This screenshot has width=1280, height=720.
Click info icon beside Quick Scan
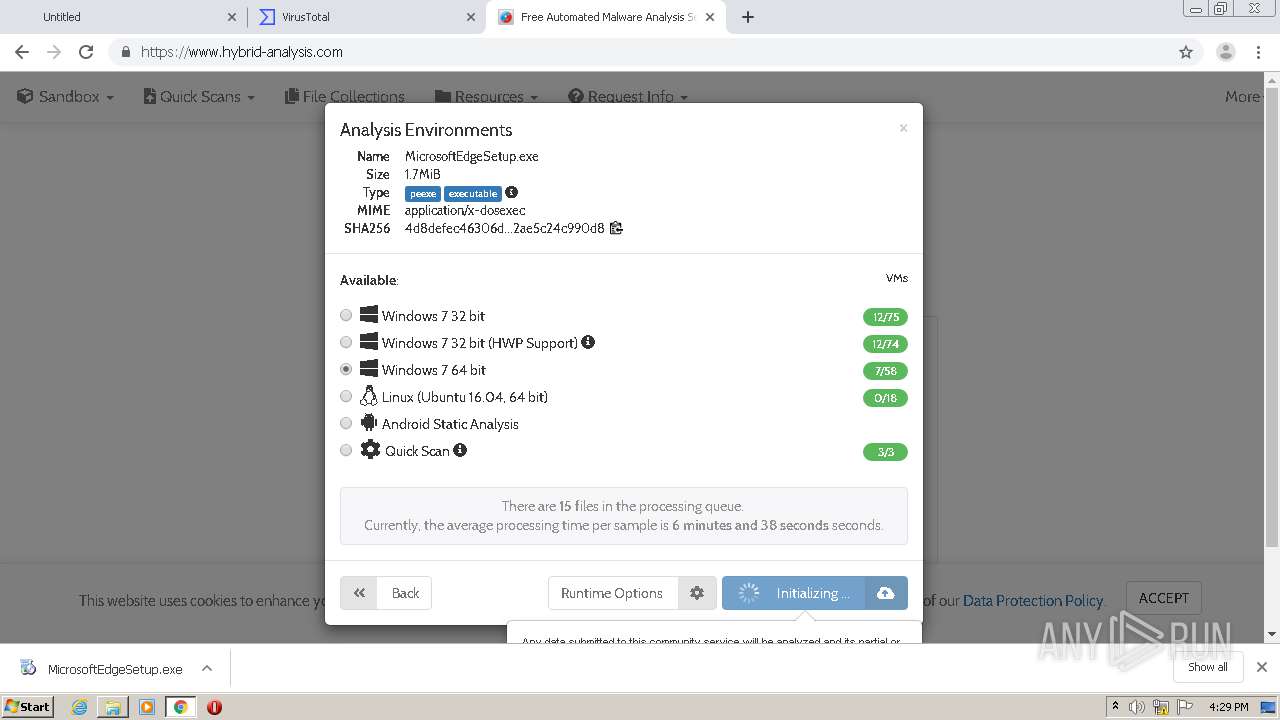click(x=460, y=450)
